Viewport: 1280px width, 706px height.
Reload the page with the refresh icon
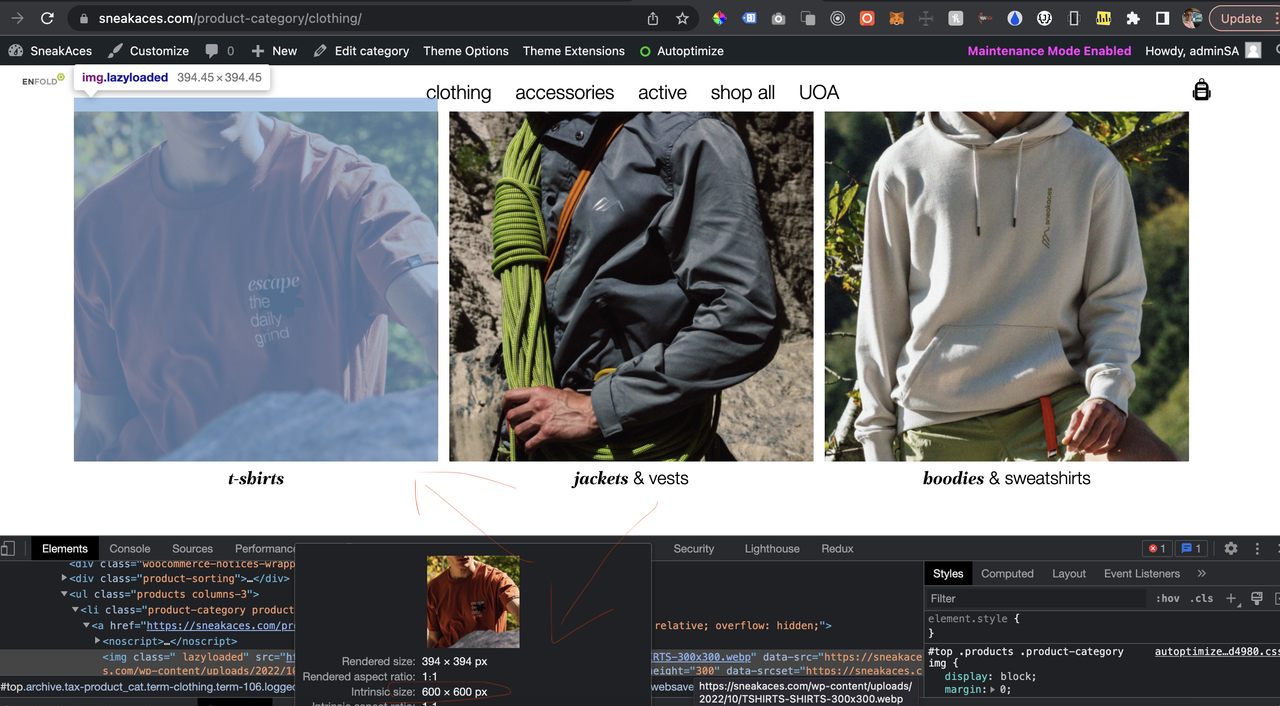(47, 18)
